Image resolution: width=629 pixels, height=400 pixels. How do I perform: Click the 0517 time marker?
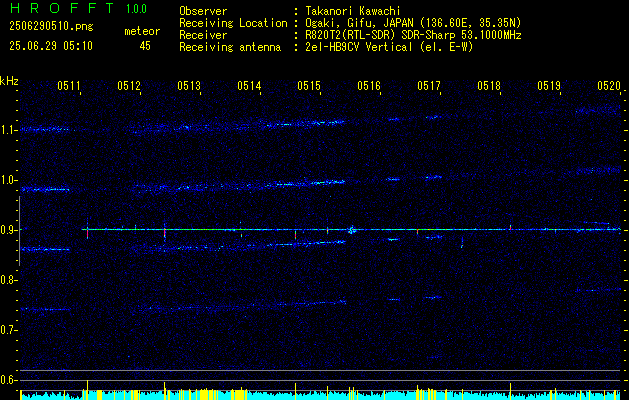429,85
